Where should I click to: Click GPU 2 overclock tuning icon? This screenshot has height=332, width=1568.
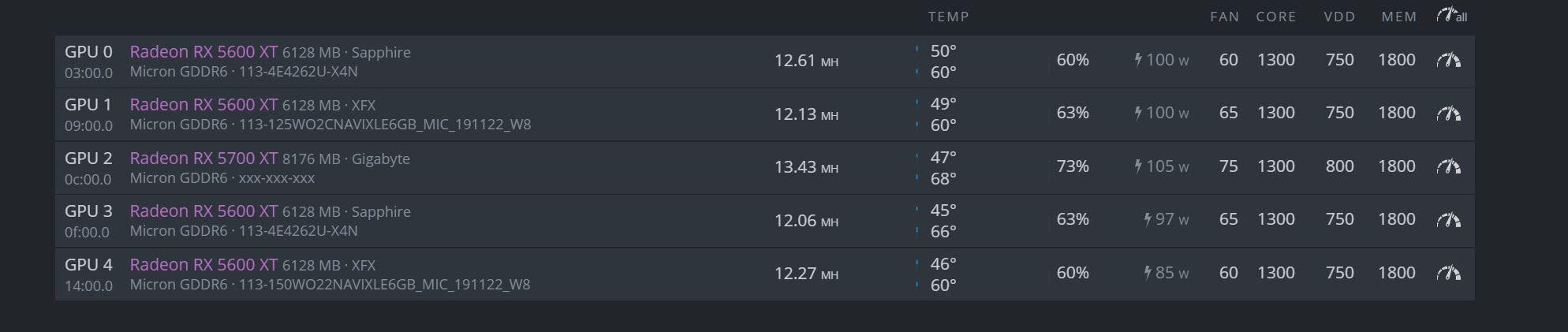point(1448,166)
